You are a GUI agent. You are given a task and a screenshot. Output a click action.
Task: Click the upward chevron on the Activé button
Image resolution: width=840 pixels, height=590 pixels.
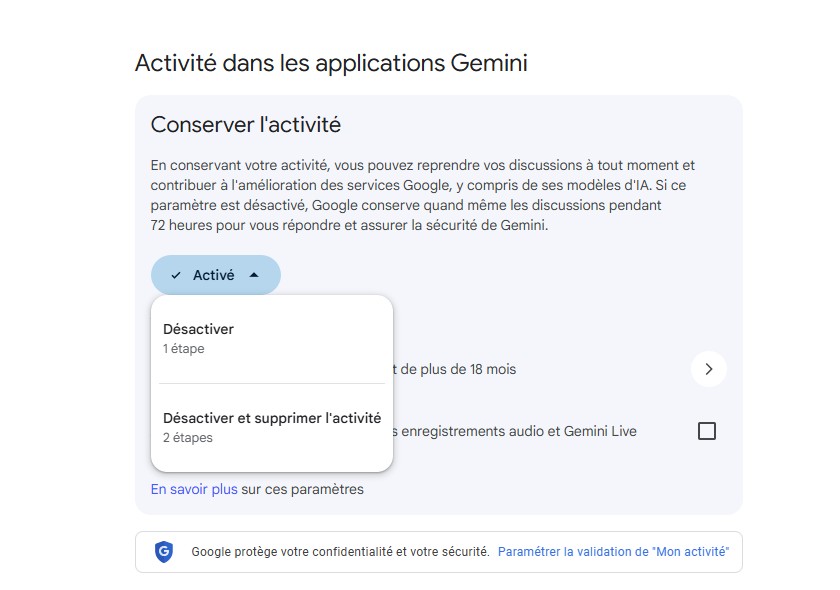[256, 274]
